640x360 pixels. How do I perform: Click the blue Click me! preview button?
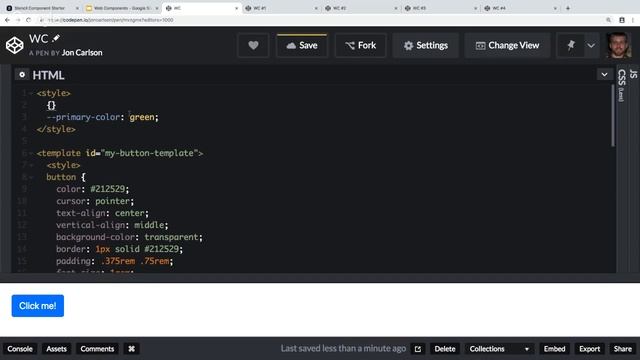(x=38, y=306)
